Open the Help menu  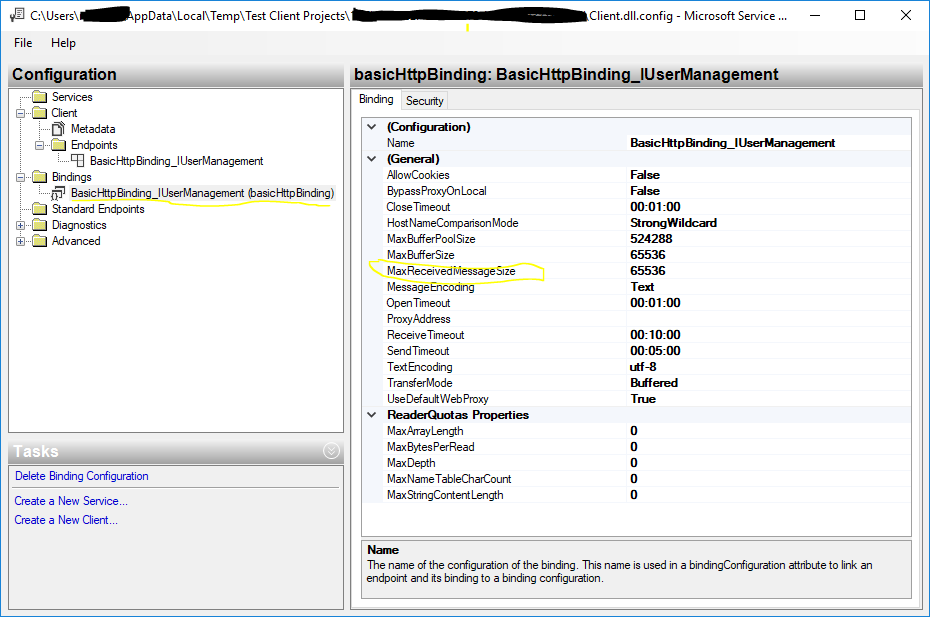point(63,43)
